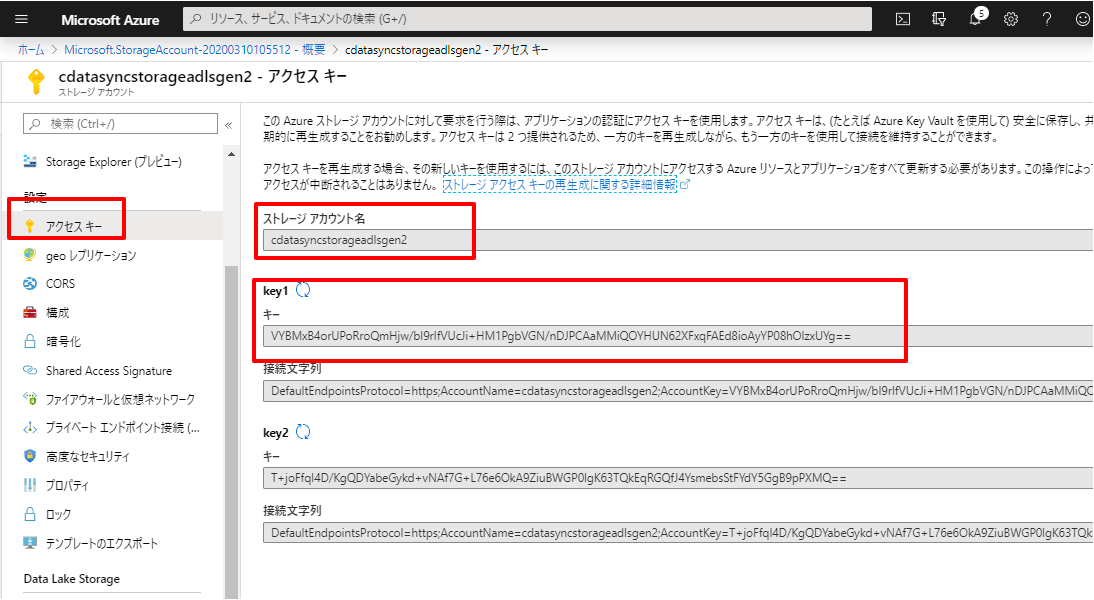Go to ホーム breadcrumb
The width and height of the screenshot is (1094, 600).
pos(31,50)
